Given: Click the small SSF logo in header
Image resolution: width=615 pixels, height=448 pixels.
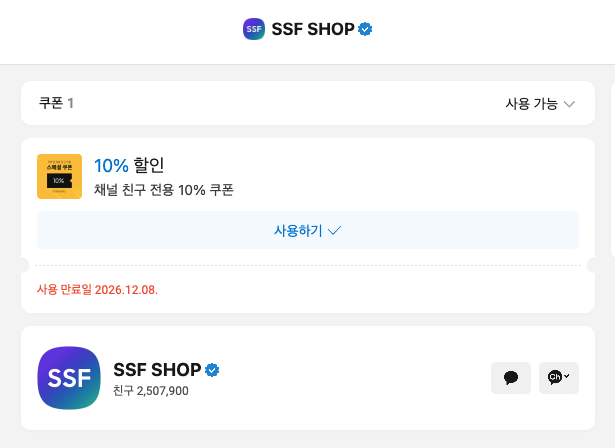Looking at the screenshot, I should (254, 29).
